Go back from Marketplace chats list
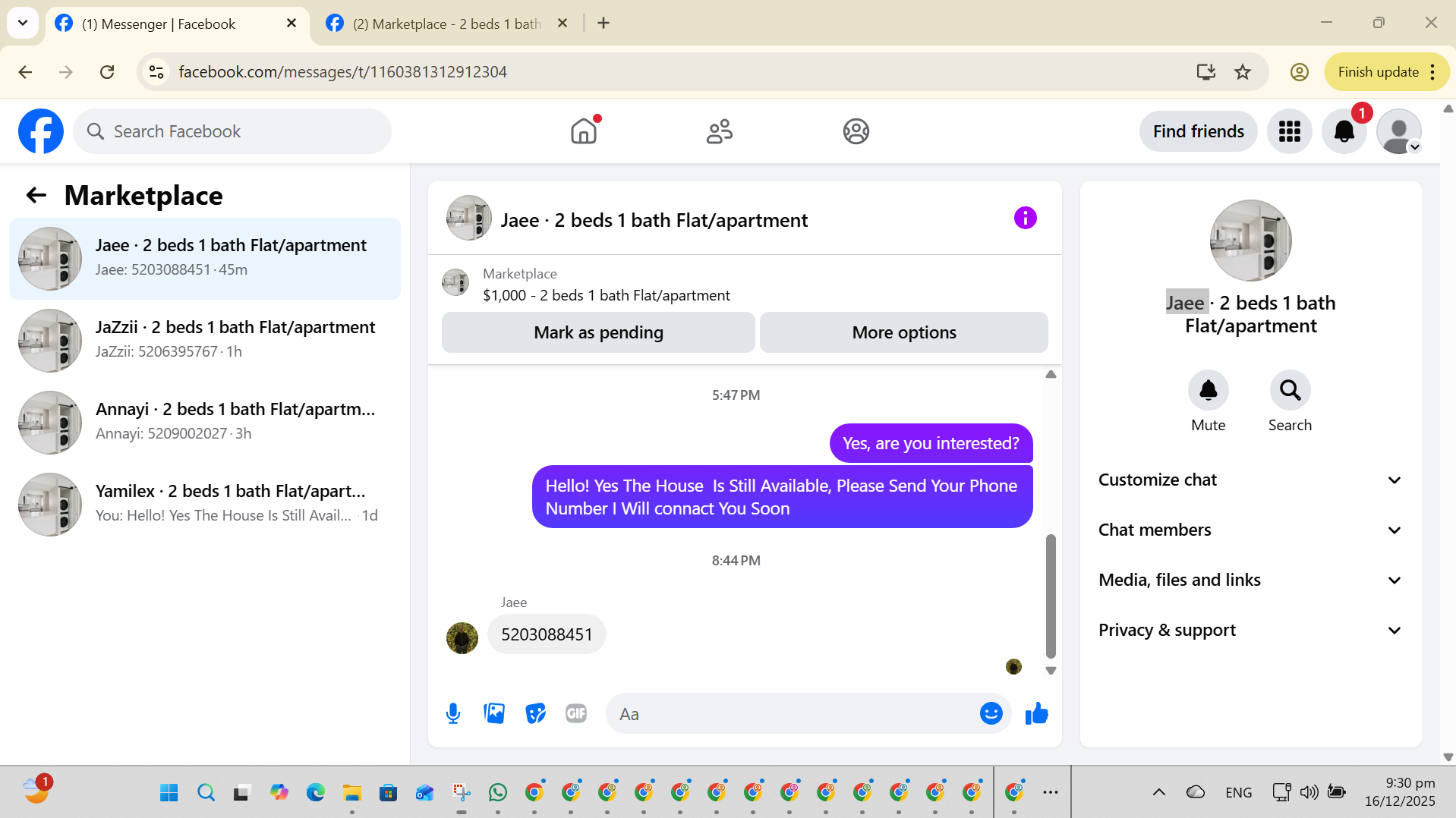1456x818 pixels. tap(36, 196)
